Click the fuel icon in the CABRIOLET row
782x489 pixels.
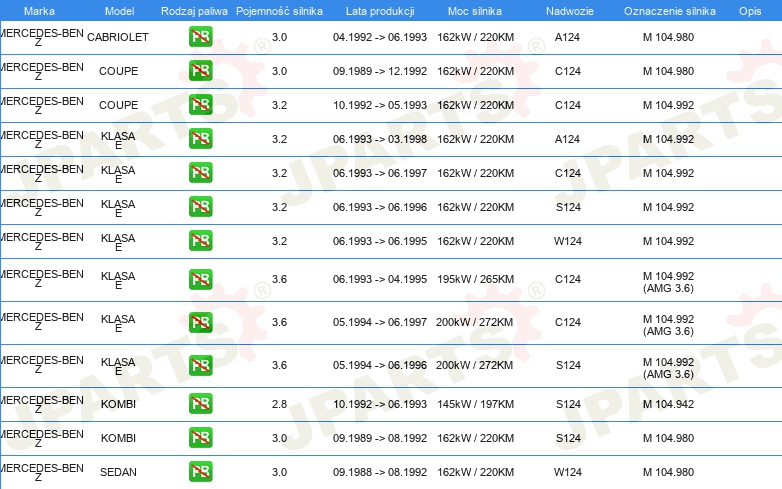tap(200, 37)
